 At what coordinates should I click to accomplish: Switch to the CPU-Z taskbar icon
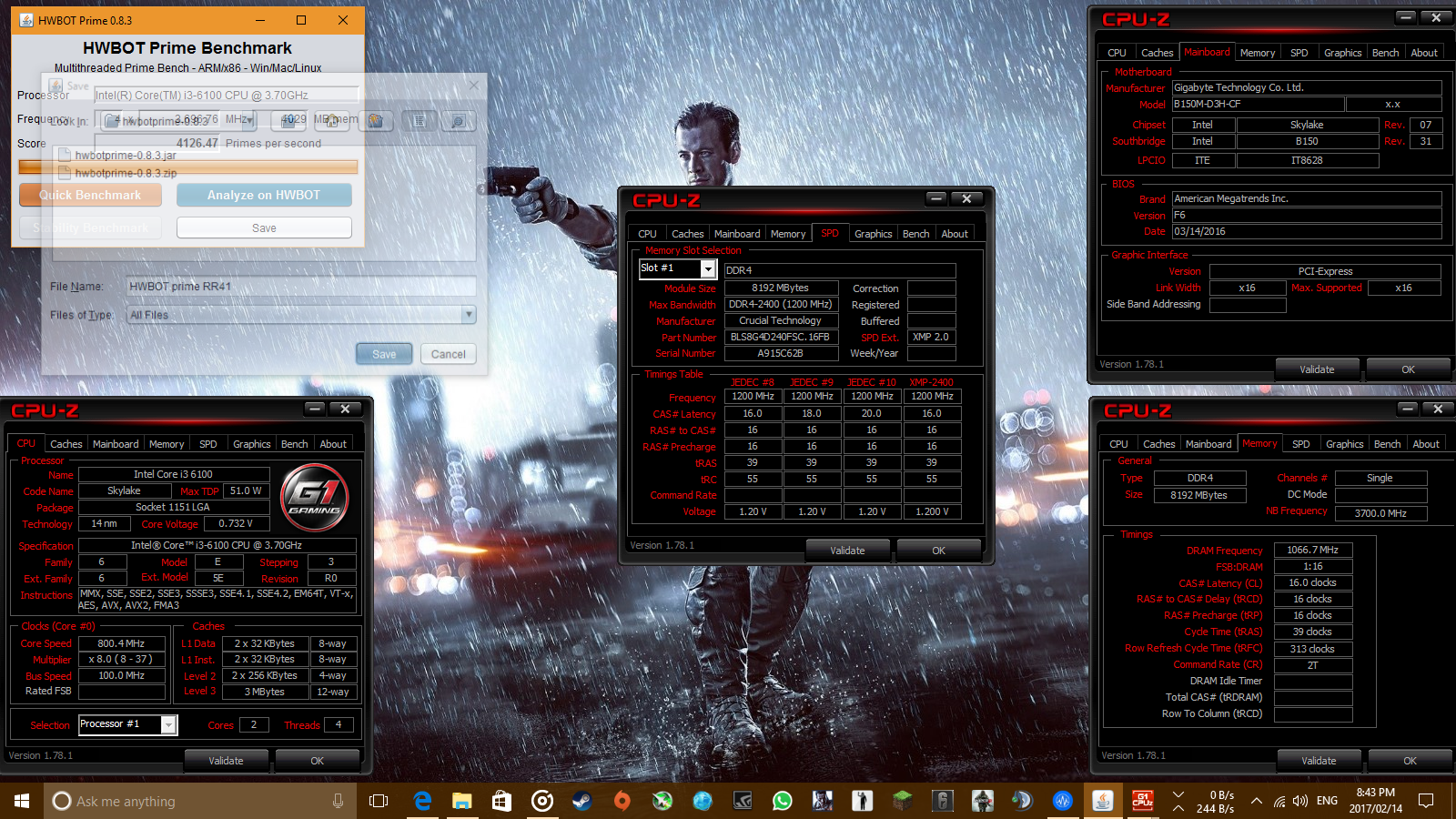(x=1142, y=801)
